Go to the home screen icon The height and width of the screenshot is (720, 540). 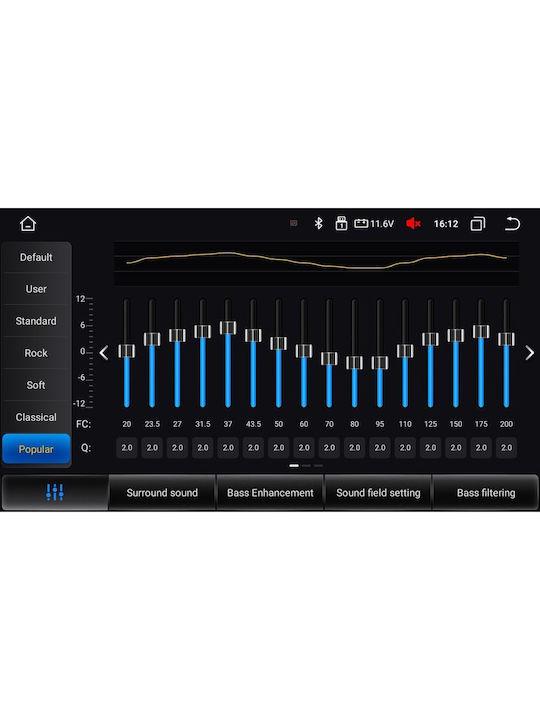point(28,224)
